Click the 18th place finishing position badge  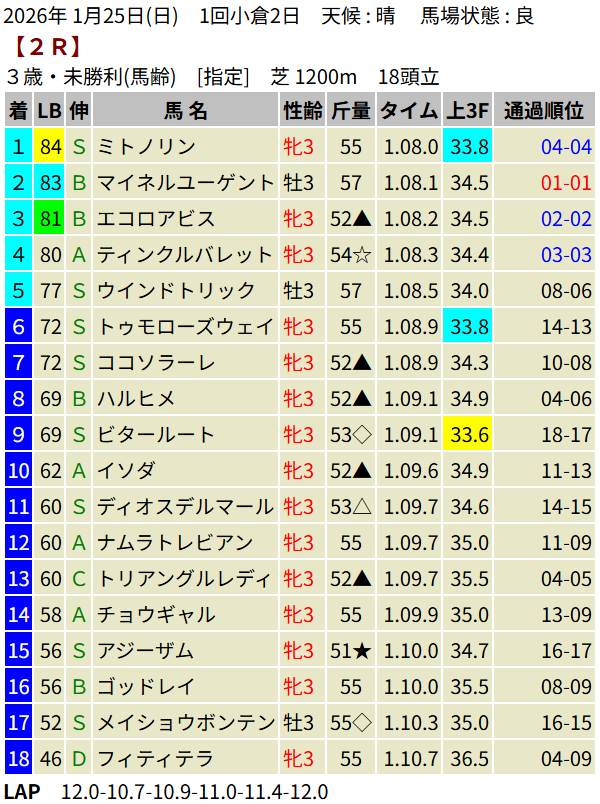(x=17, y=759)
